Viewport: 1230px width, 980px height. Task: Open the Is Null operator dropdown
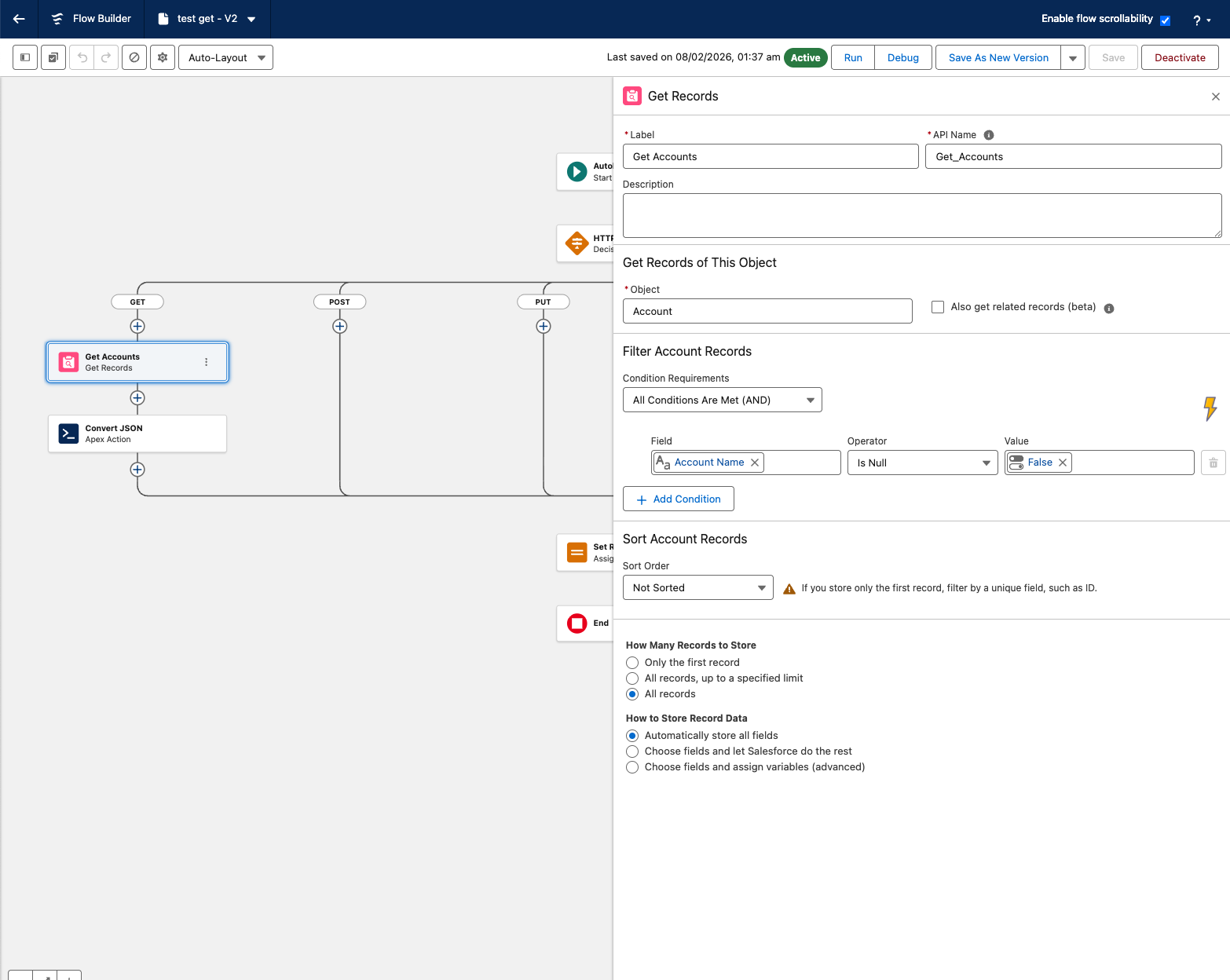pos(923,463)
